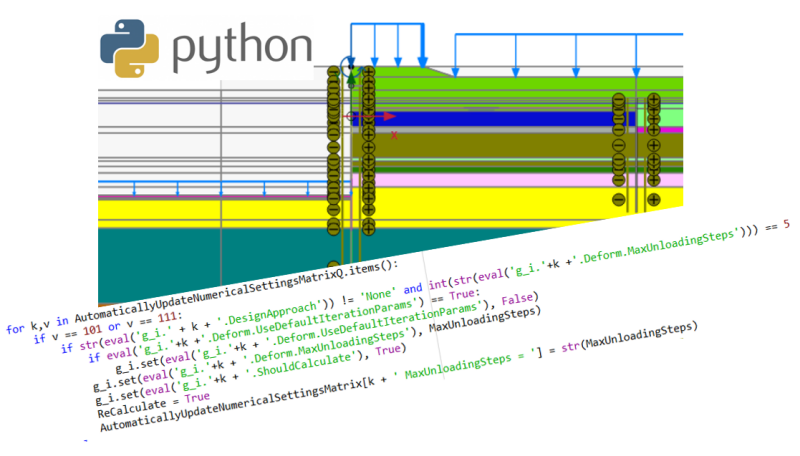Select the lowest minus interface circle at right
The width and height of the screenshot is (800, 456).
coord(619,199)
